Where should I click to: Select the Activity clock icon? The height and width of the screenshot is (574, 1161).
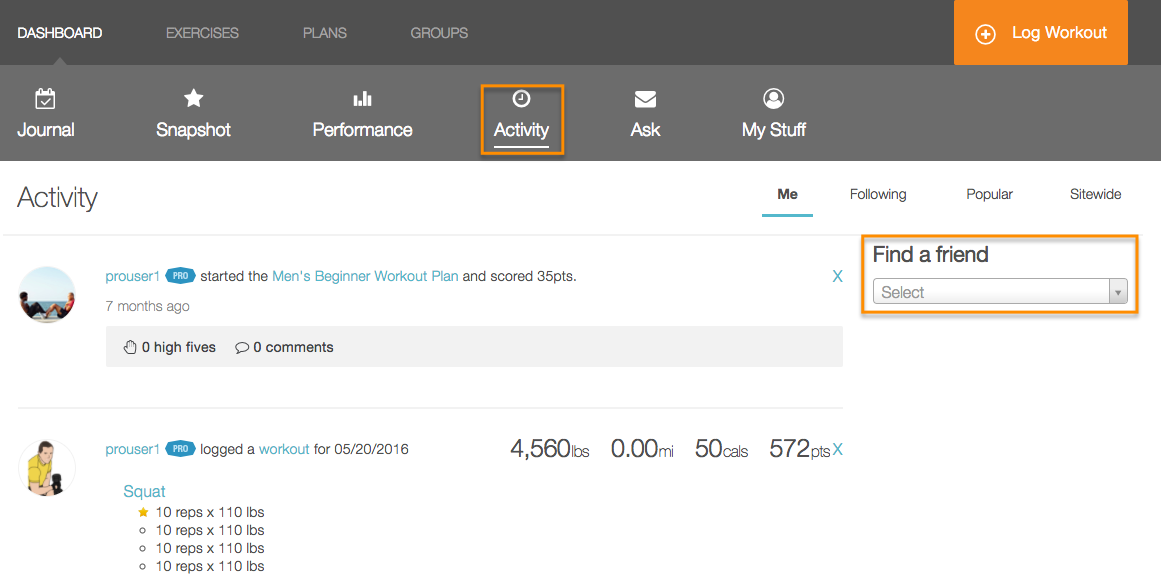tap(521, 98)
